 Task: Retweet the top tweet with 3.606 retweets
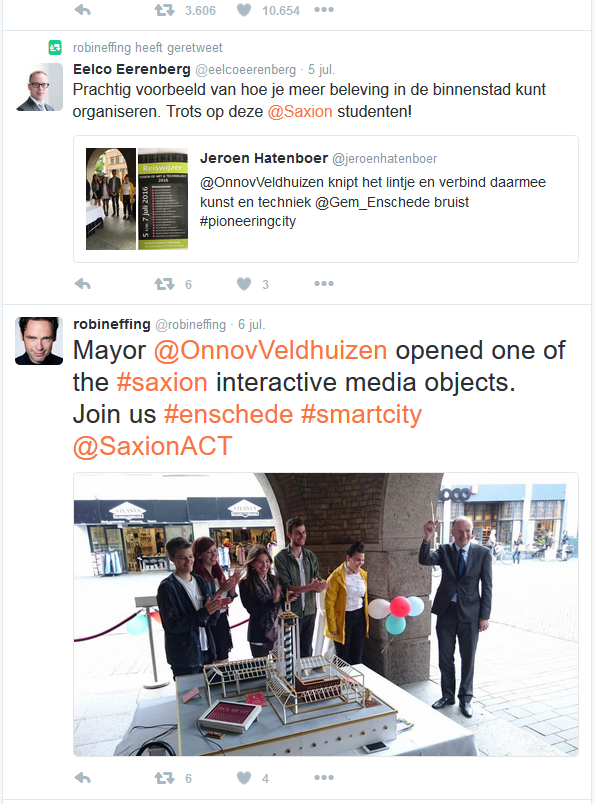tap(165, 10)
